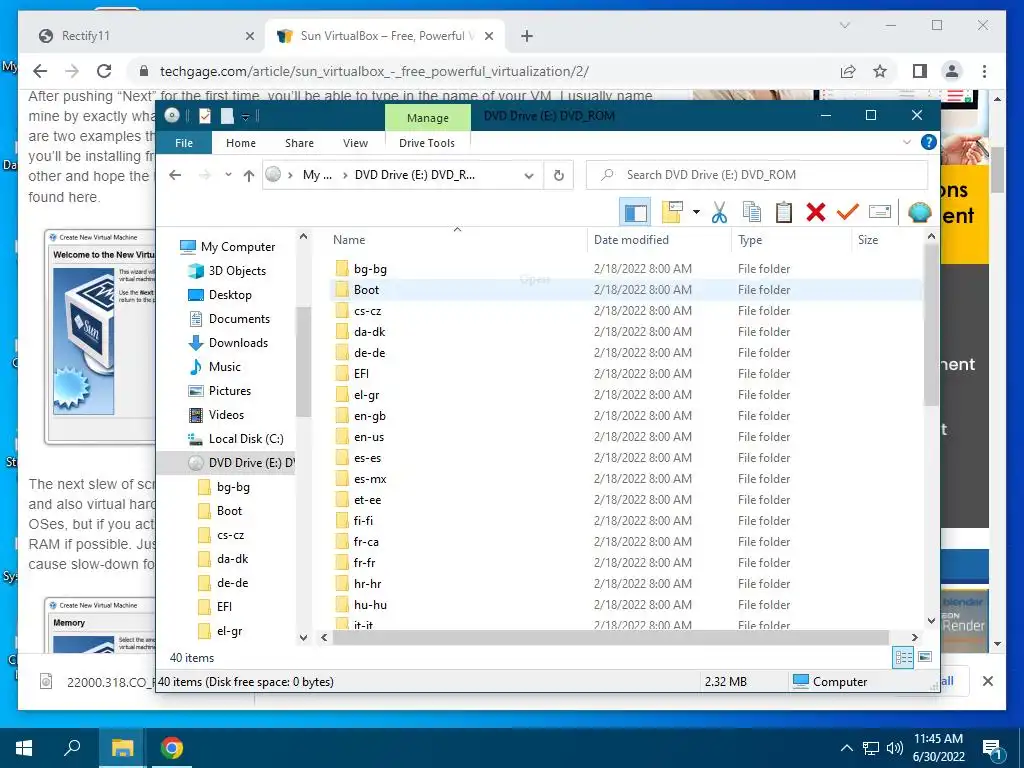Go up one folder level
Image resolution: width=1024 pixels, height=768 pixels.
pyautogui.click(x=249, y=175)
